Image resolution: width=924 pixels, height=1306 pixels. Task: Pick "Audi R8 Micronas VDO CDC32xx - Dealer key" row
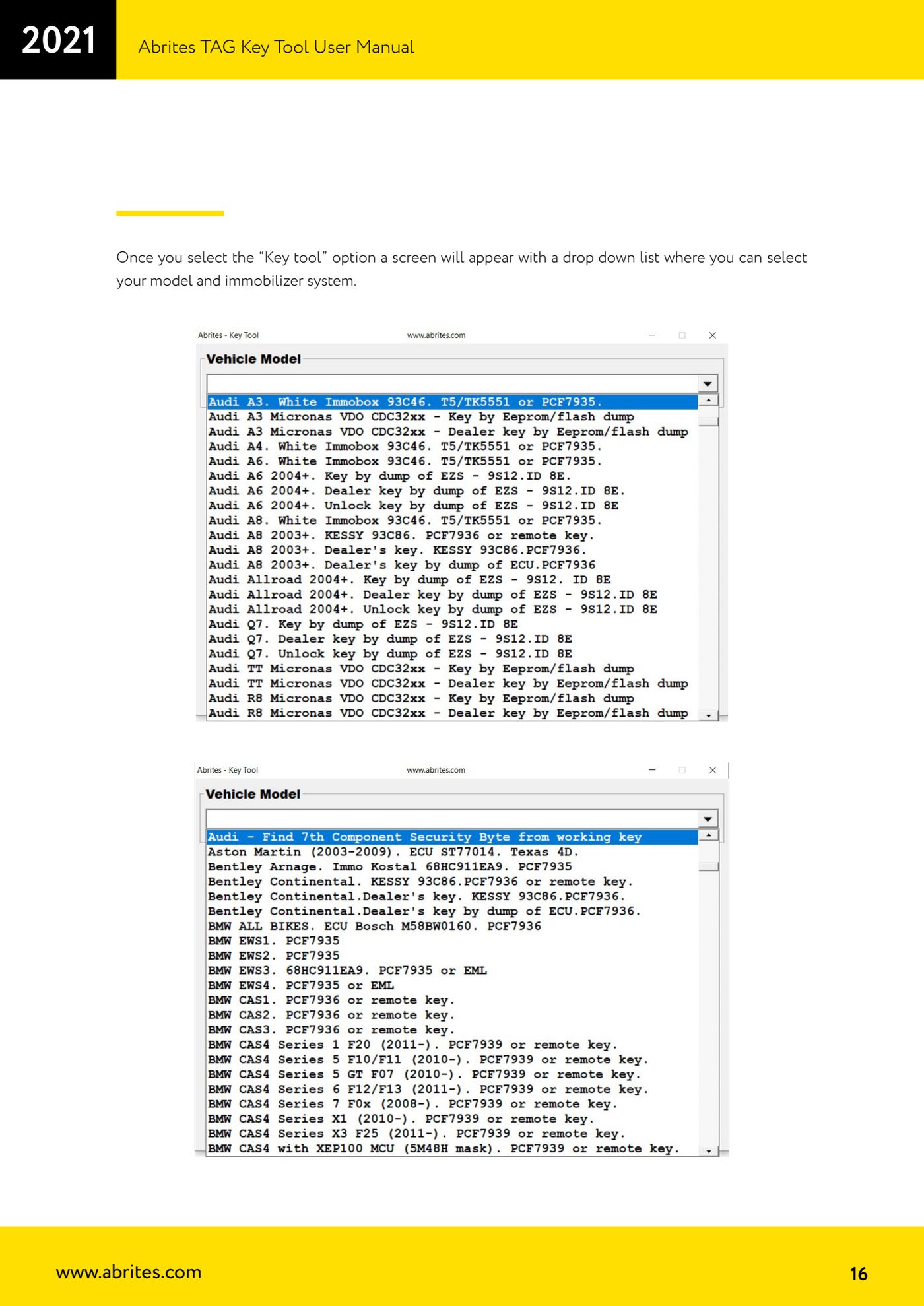[453, 713]
